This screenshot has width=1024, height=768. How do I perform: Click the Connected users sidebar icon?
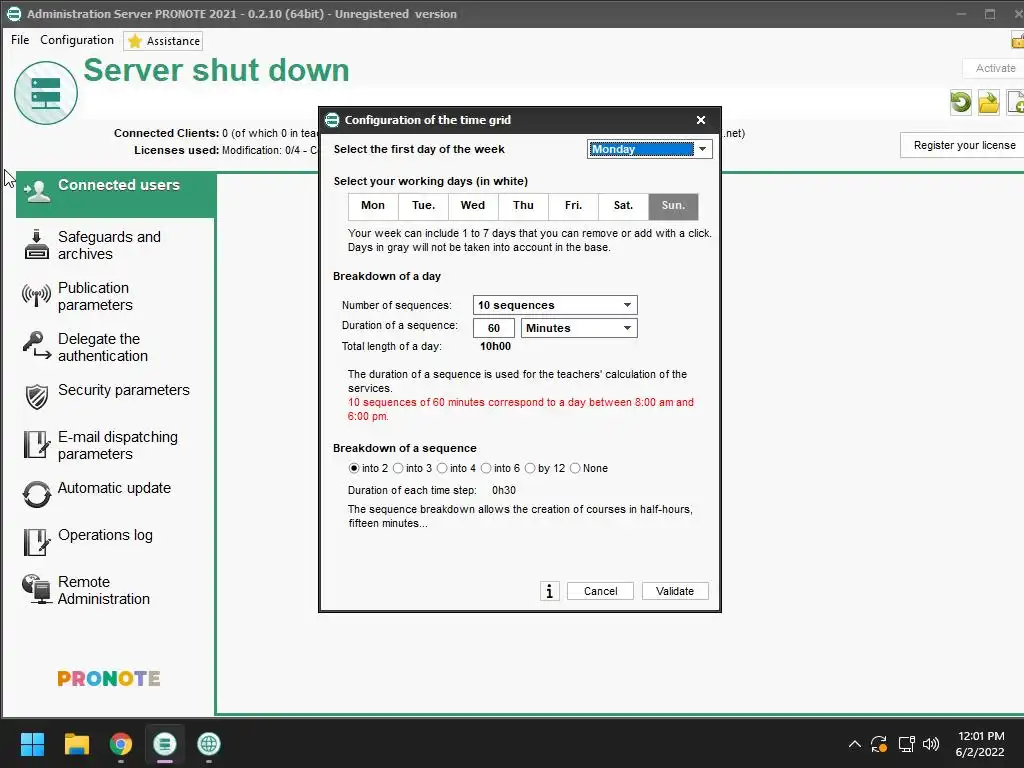click(x=37, y=191)
